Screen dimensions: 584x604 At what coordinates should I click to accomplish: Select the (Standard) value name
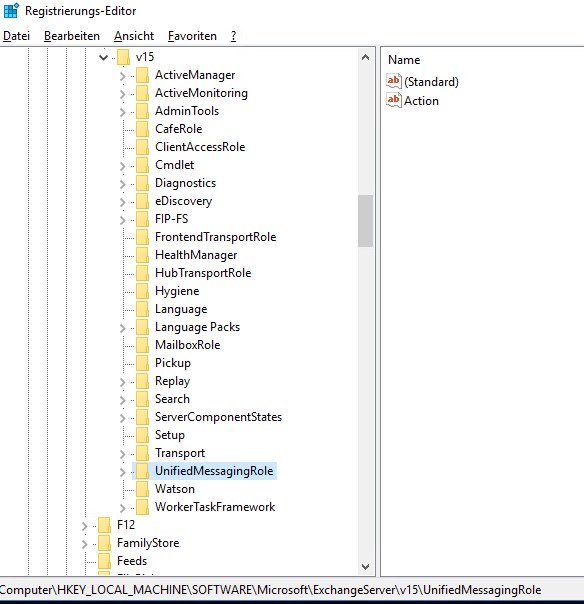pyautogui.click(x=431, y=82)
